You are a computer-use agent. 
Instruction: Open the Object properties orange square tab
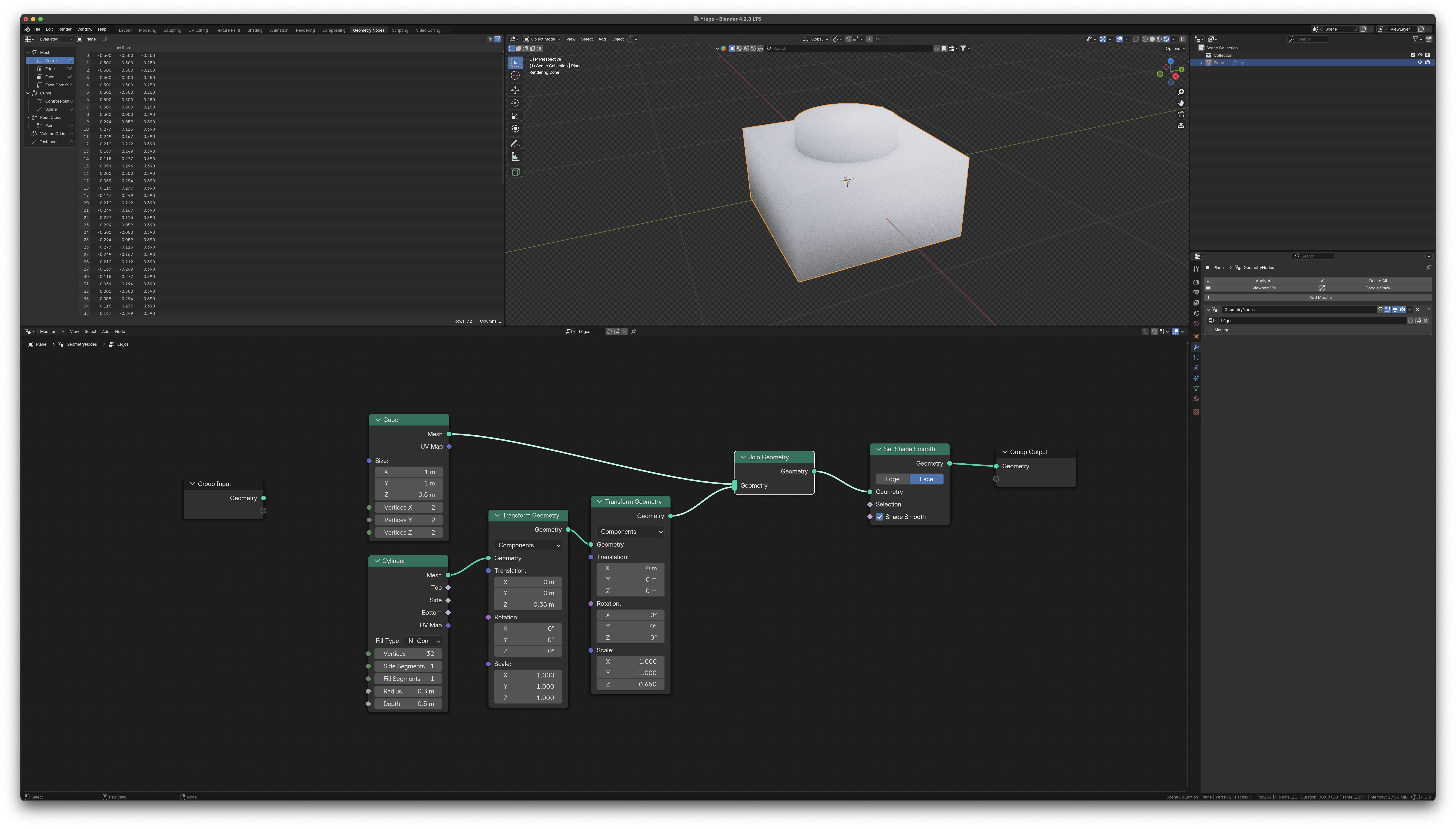(1196, 337)
